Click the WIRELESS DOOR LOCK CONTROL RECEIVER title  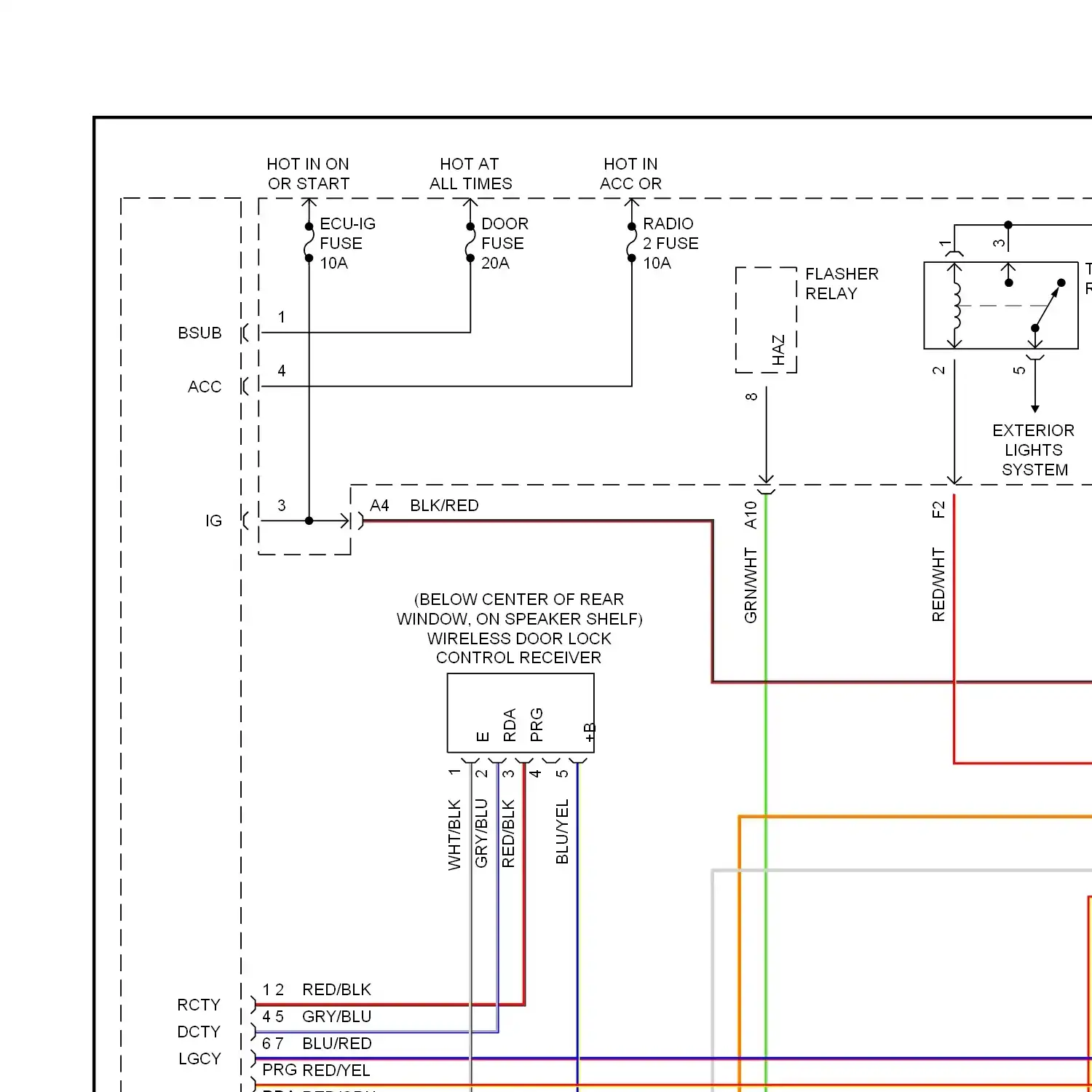pyautogui.click(x=519, y=648)
